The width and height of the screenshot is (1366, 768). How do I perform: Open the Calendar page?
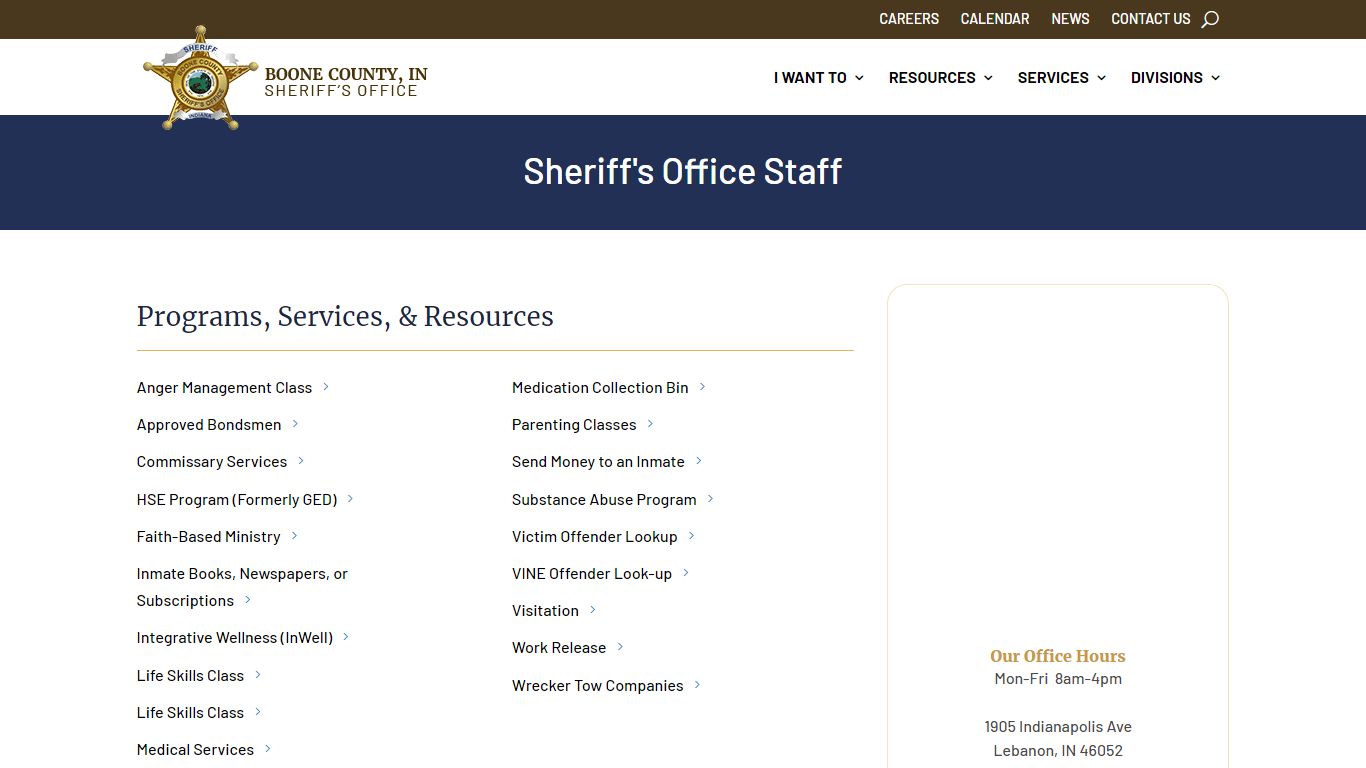[995, 19]
